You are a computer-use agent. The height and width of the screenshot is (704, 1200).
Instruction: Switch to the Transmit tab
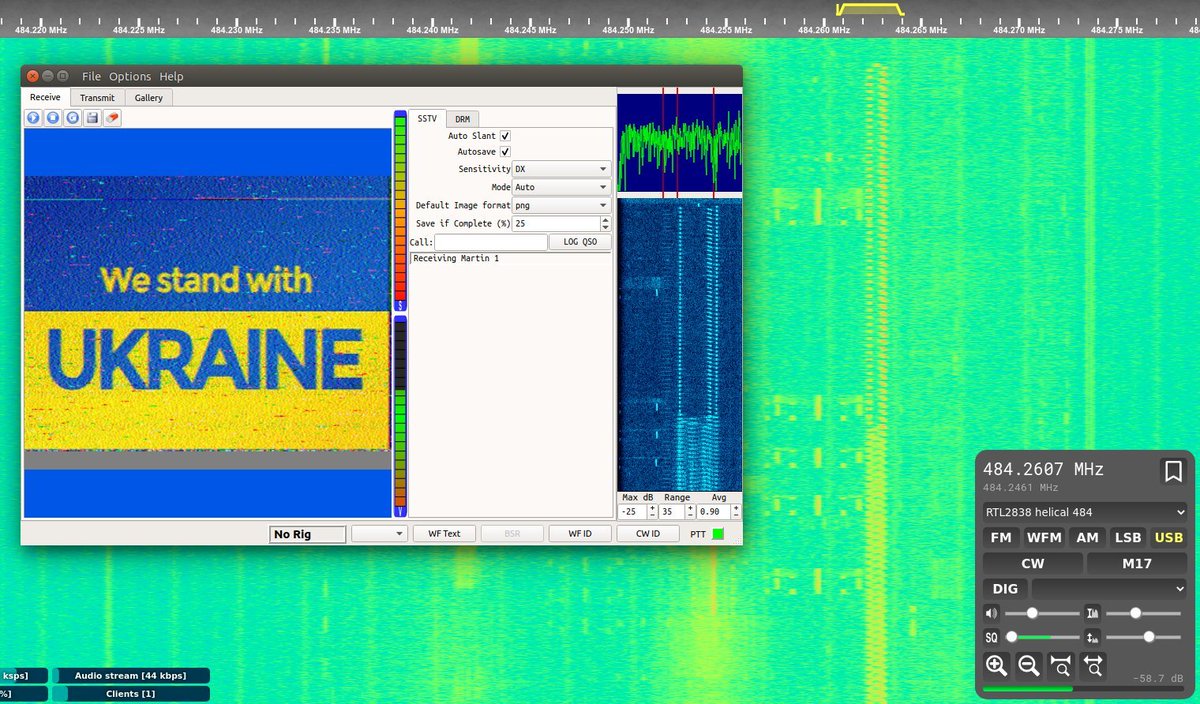tap(97, 97)
